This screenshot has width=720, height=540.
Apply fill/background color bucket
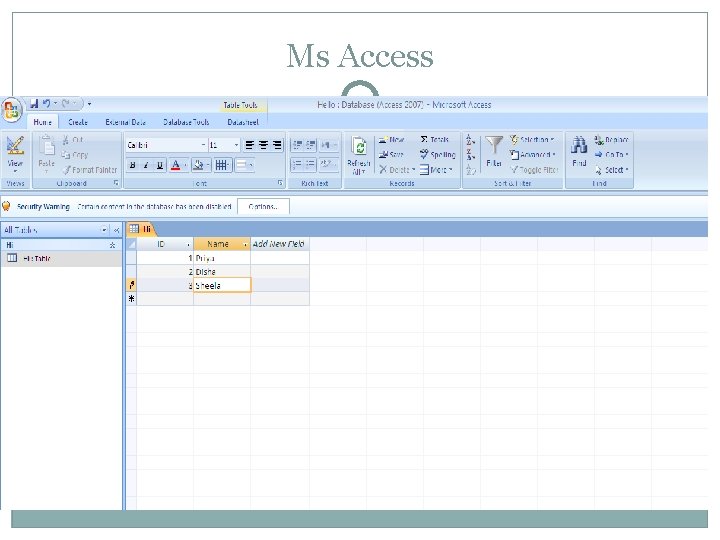[x=198, y=165]
